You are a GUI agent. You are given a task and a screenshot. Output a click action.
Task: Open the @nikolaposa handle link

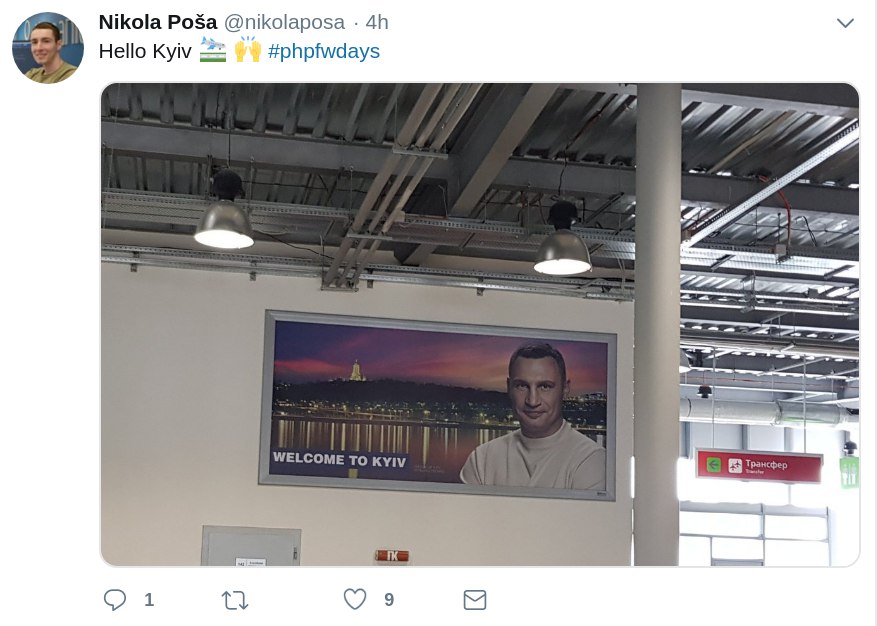(x=284, y=22)
